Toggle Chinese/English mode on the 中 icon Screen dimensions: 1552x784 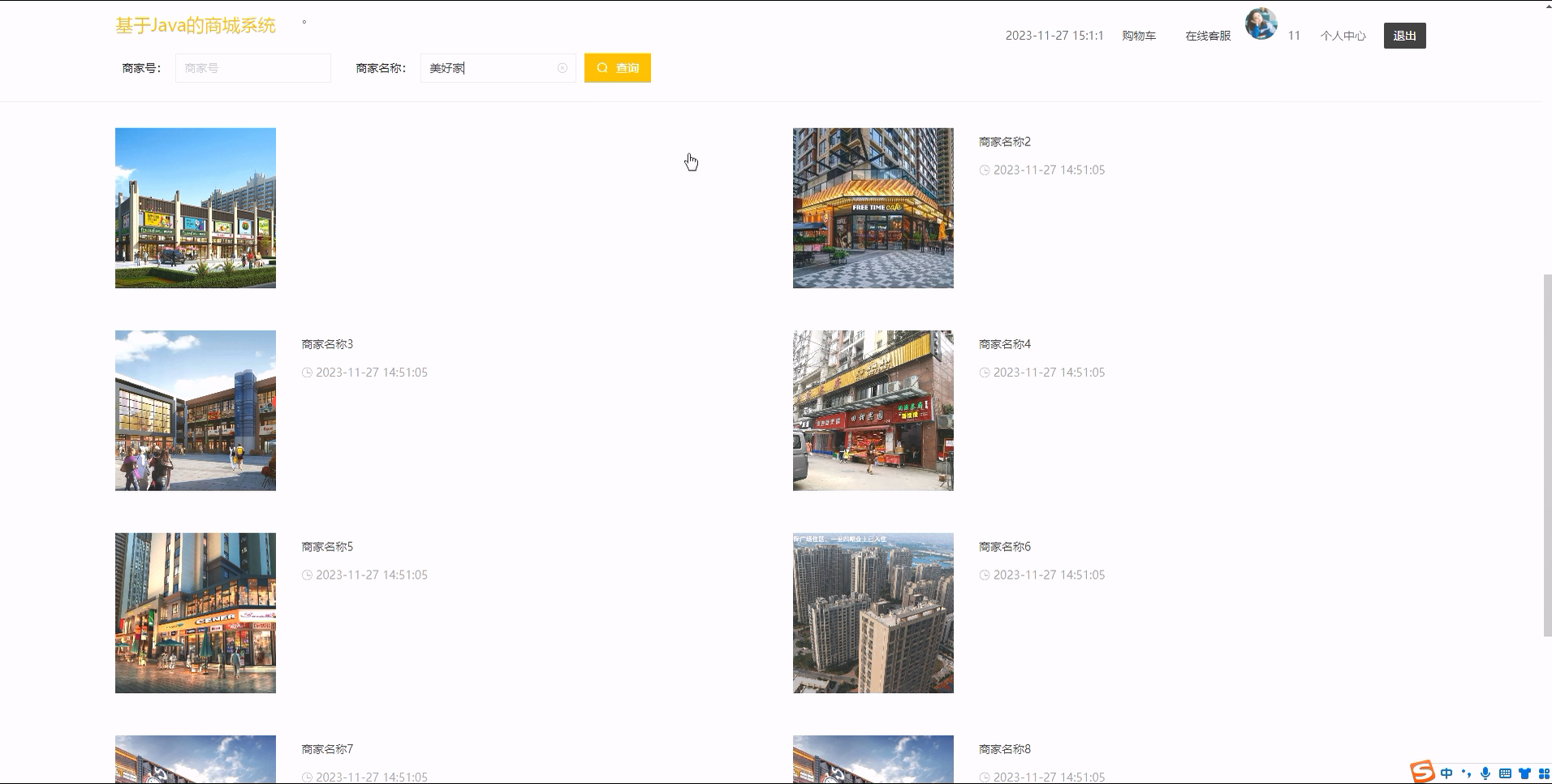[1446, 773]
